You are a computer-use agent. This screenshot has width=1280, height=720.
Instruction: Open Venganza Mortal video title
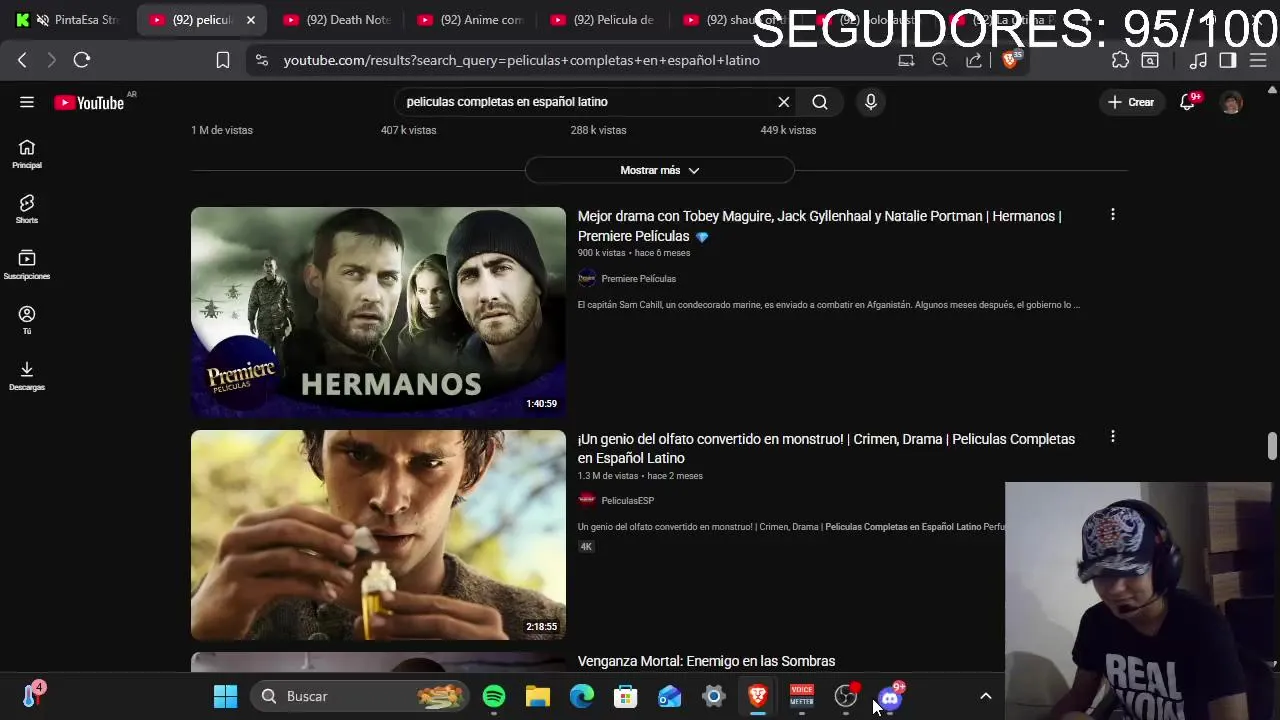point(706,661)
